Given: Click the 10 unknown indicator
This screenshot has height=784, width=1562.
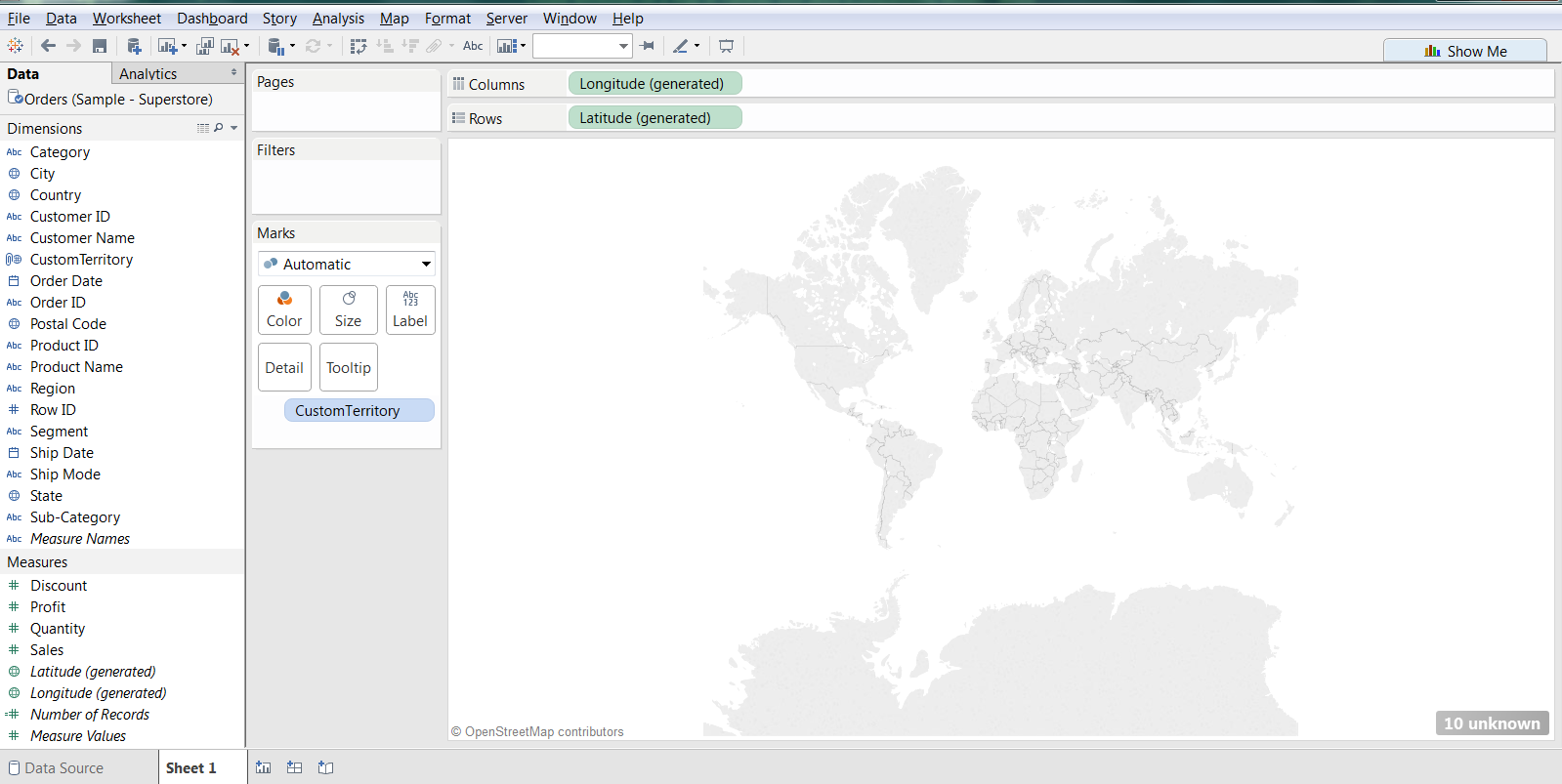Looking at the screenshot, I should coord(1492,723).
